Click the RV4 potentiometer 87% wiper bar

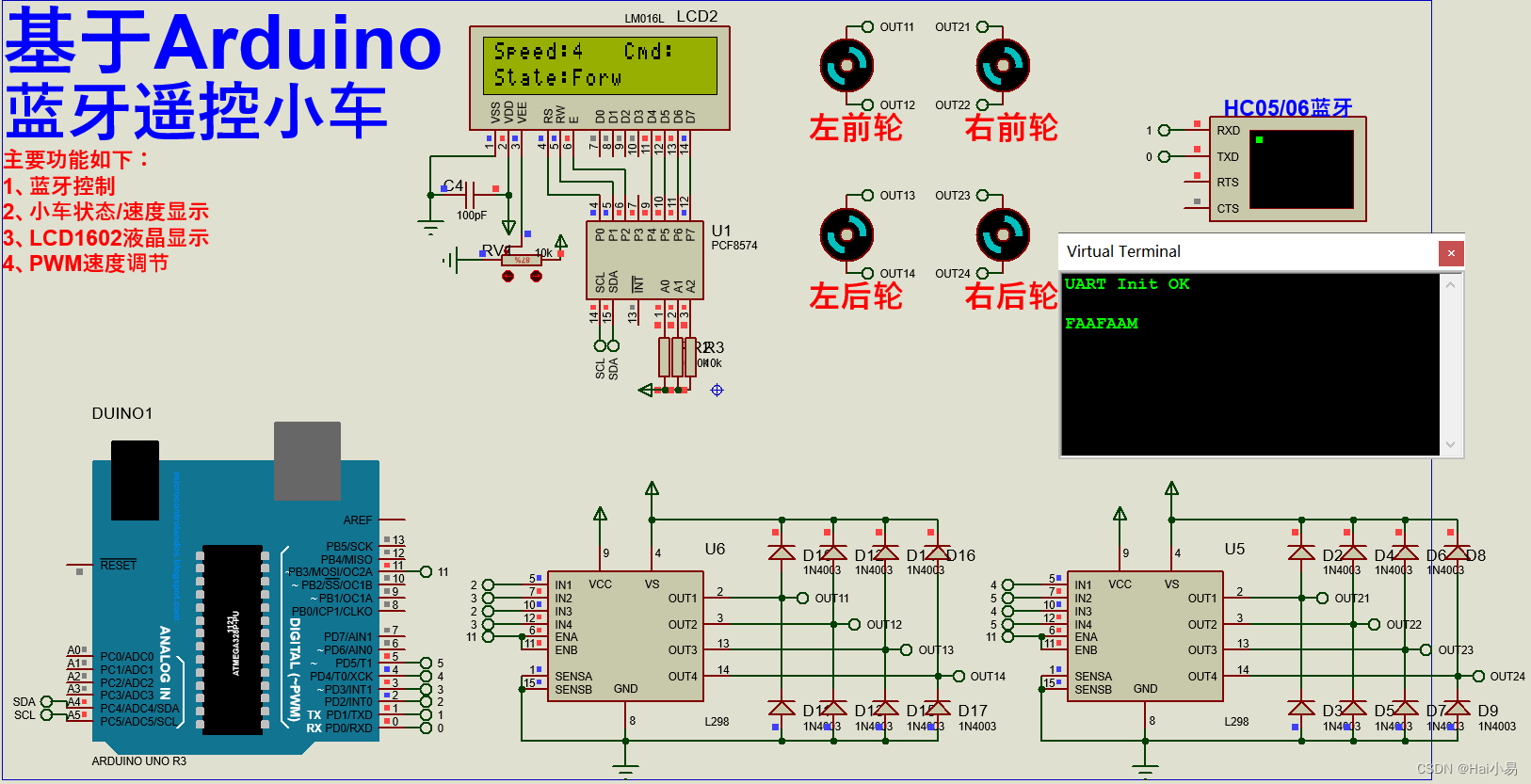coord(522,260)
